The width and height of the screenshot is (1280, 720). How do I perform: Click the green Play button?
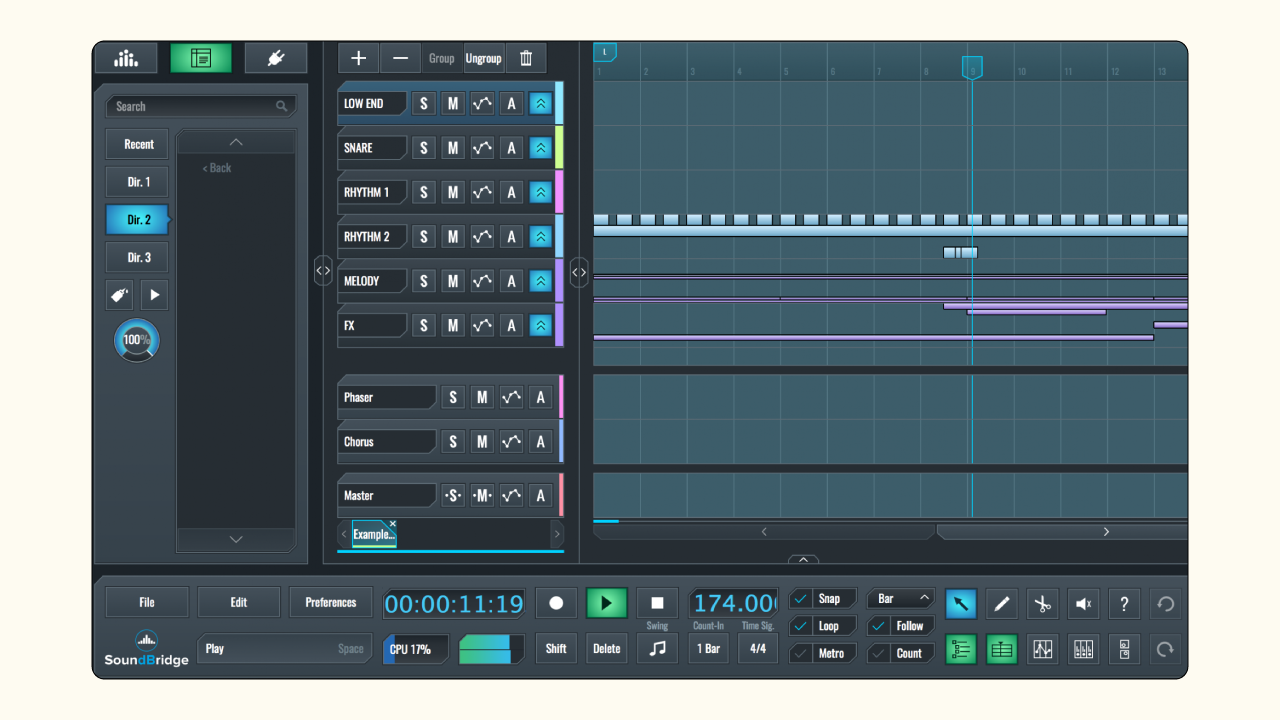pyautogui.click(x=606, y=603)
